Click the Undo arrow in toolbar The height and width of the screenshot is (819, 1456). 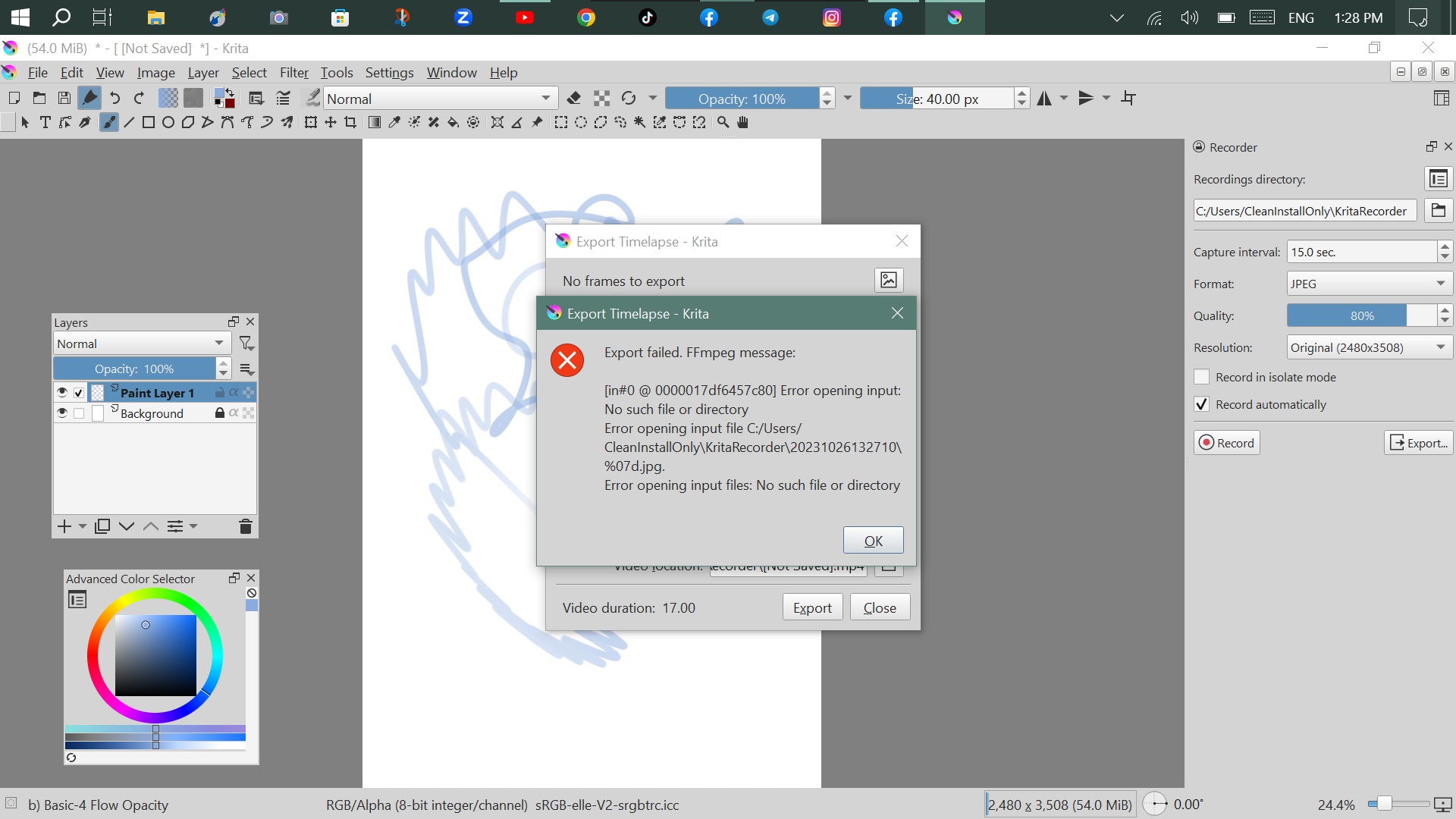115,98
